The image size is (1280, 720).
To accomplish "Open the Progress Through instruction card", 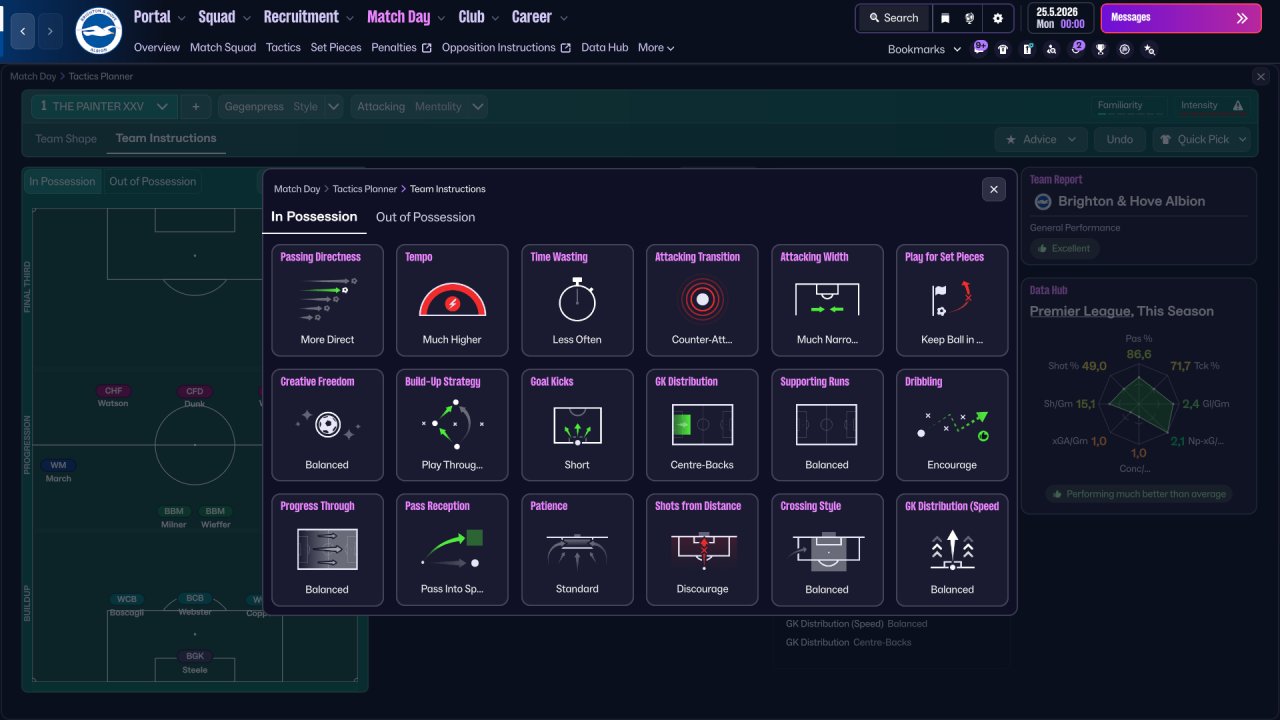I will coord(327,550).
